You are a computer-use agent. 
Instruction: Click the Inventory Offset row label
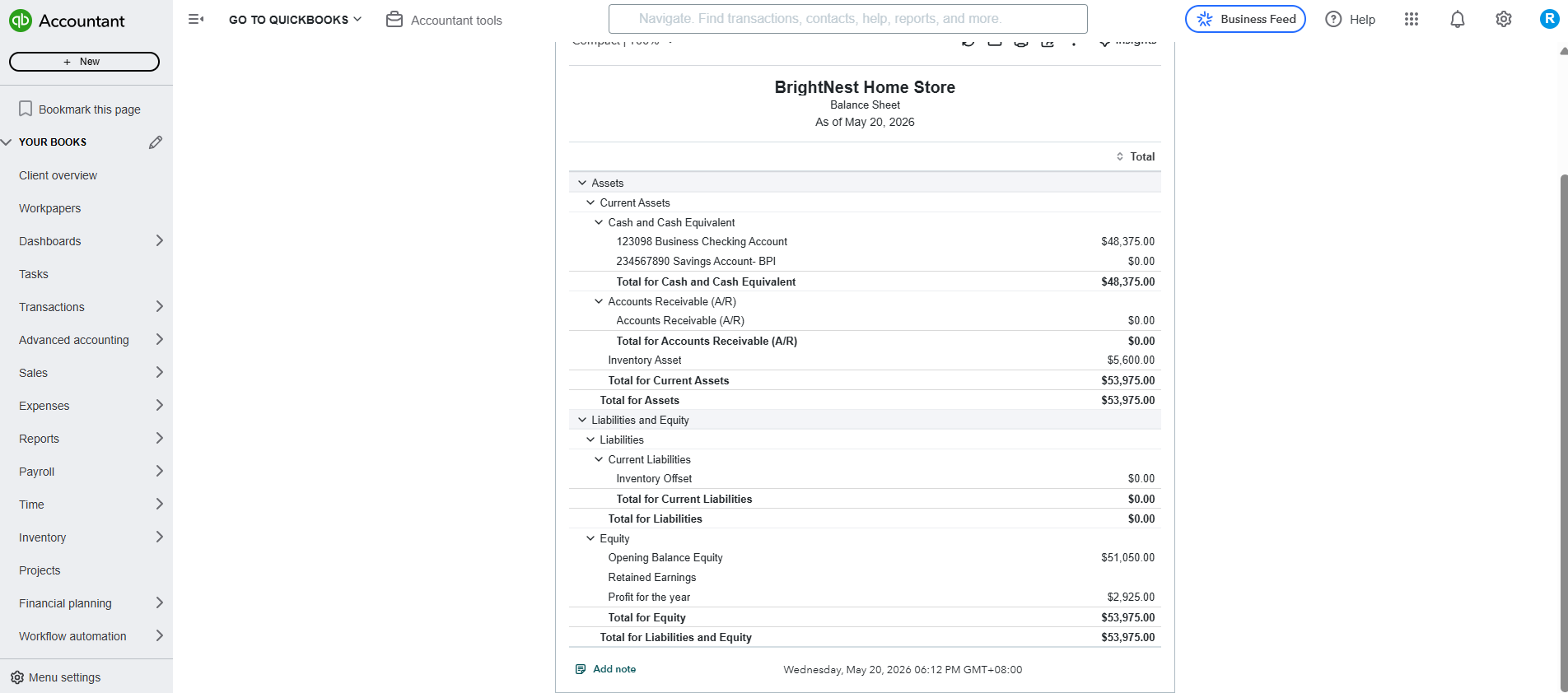pyautogui.click(x=654, y=479)
